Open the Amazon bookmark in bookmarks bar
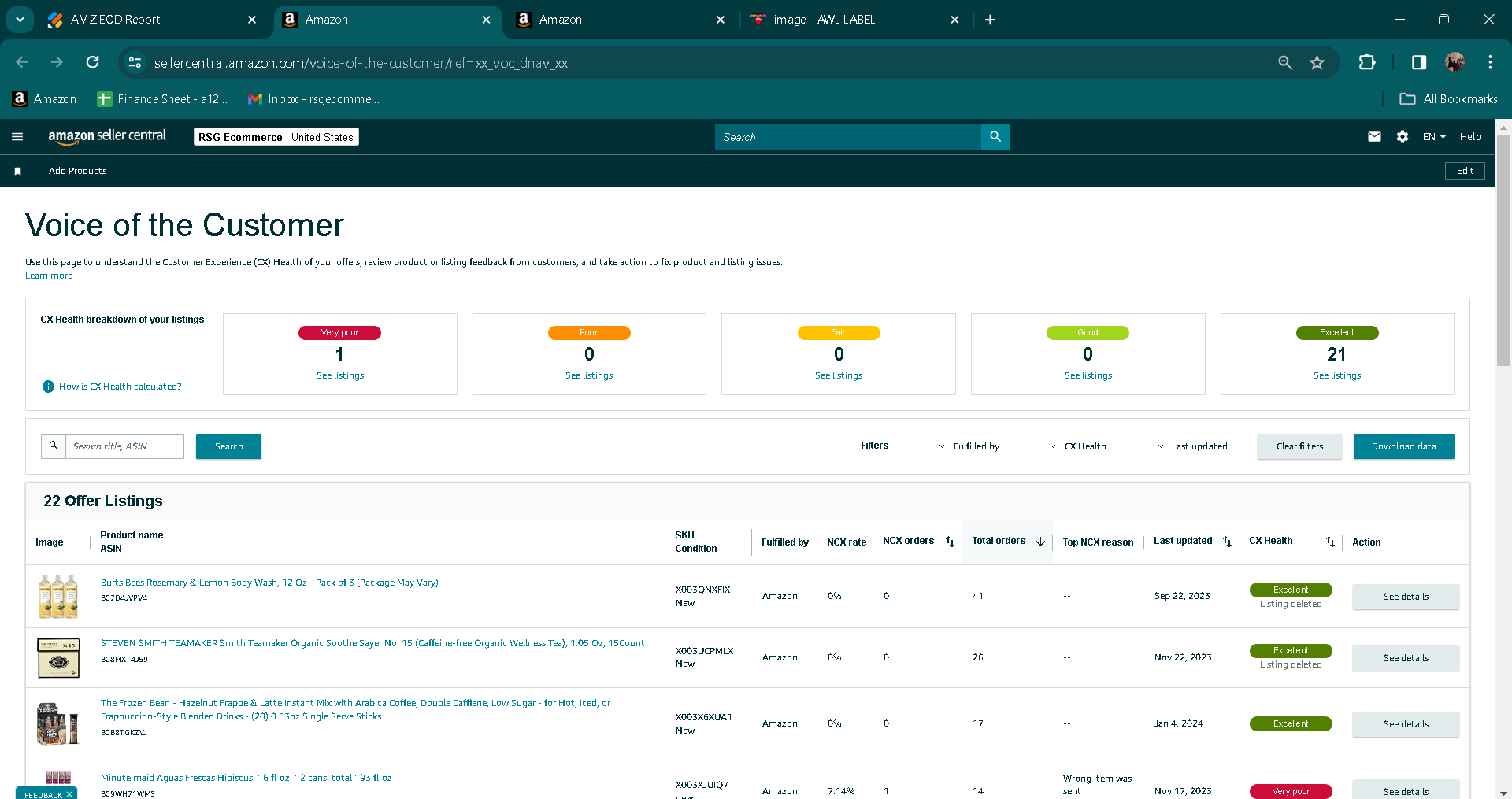 [44, 99]
